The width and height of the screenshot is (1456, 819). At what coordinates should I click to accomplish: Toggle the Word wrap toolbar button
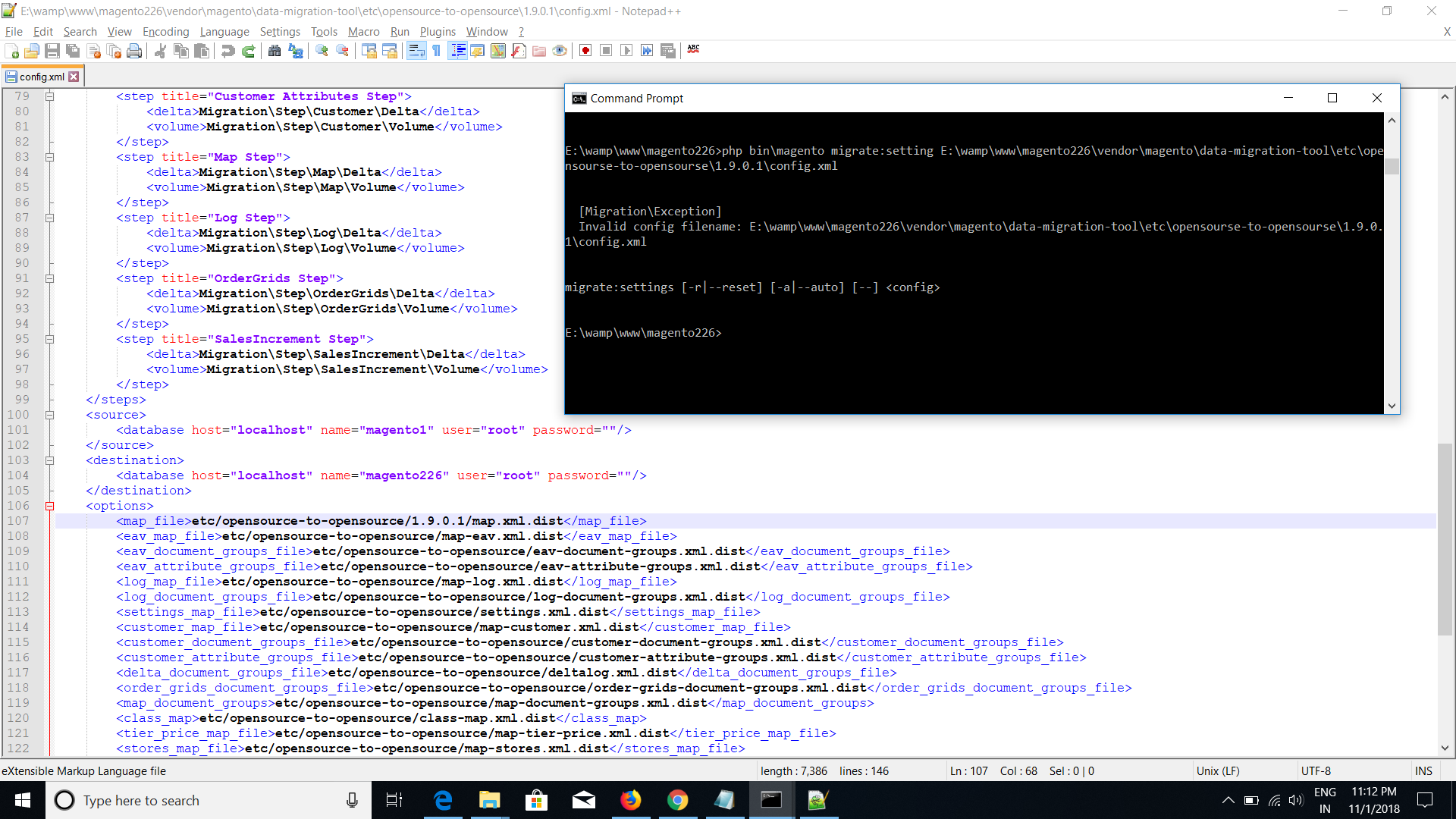click(416, 51)
